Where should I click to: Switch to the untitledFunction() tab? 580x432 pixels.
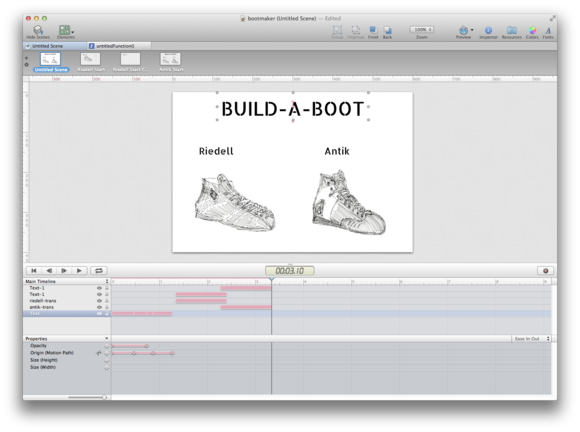coord(119,46)
